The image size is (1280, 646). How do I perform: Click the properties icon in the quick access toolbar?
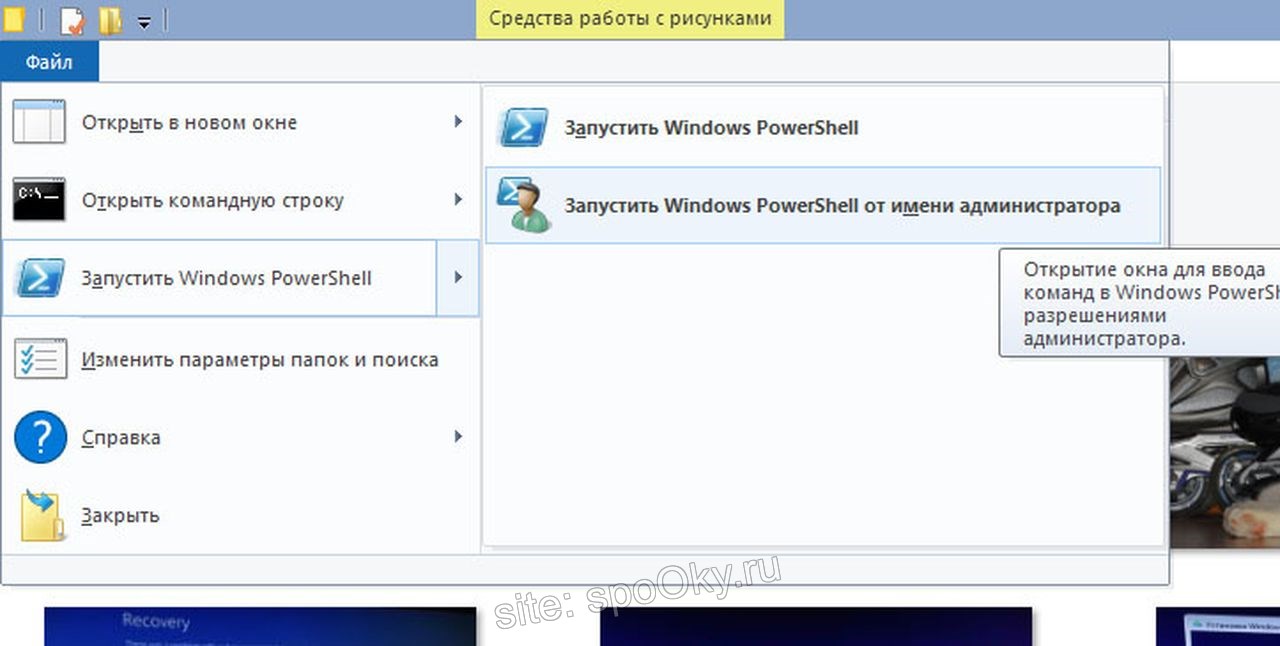tap(72, 20)
